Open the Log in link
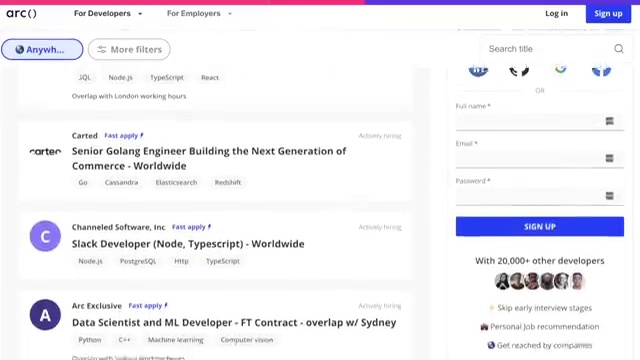Viewport: 640px width, 360px height. point(556,13)
